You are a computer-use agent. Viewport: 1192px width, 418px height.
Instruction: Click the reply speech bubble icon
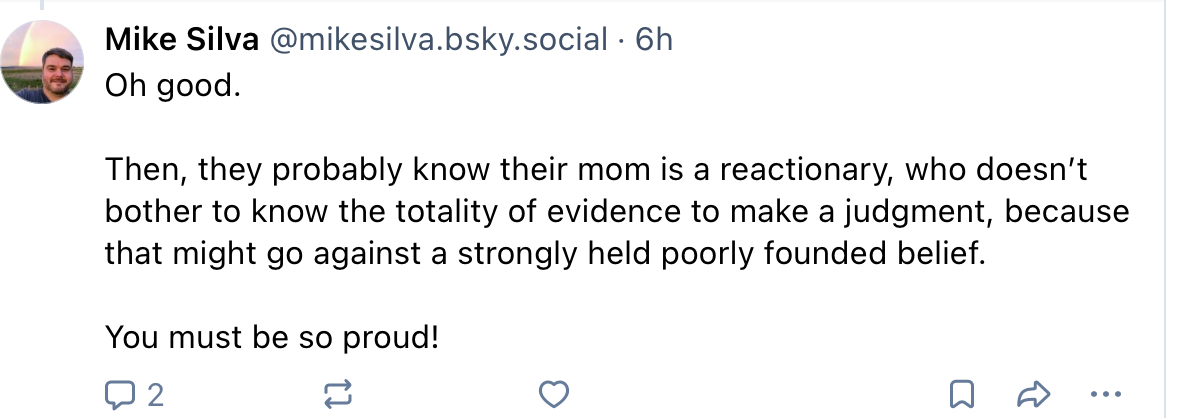tap(119, 395)
